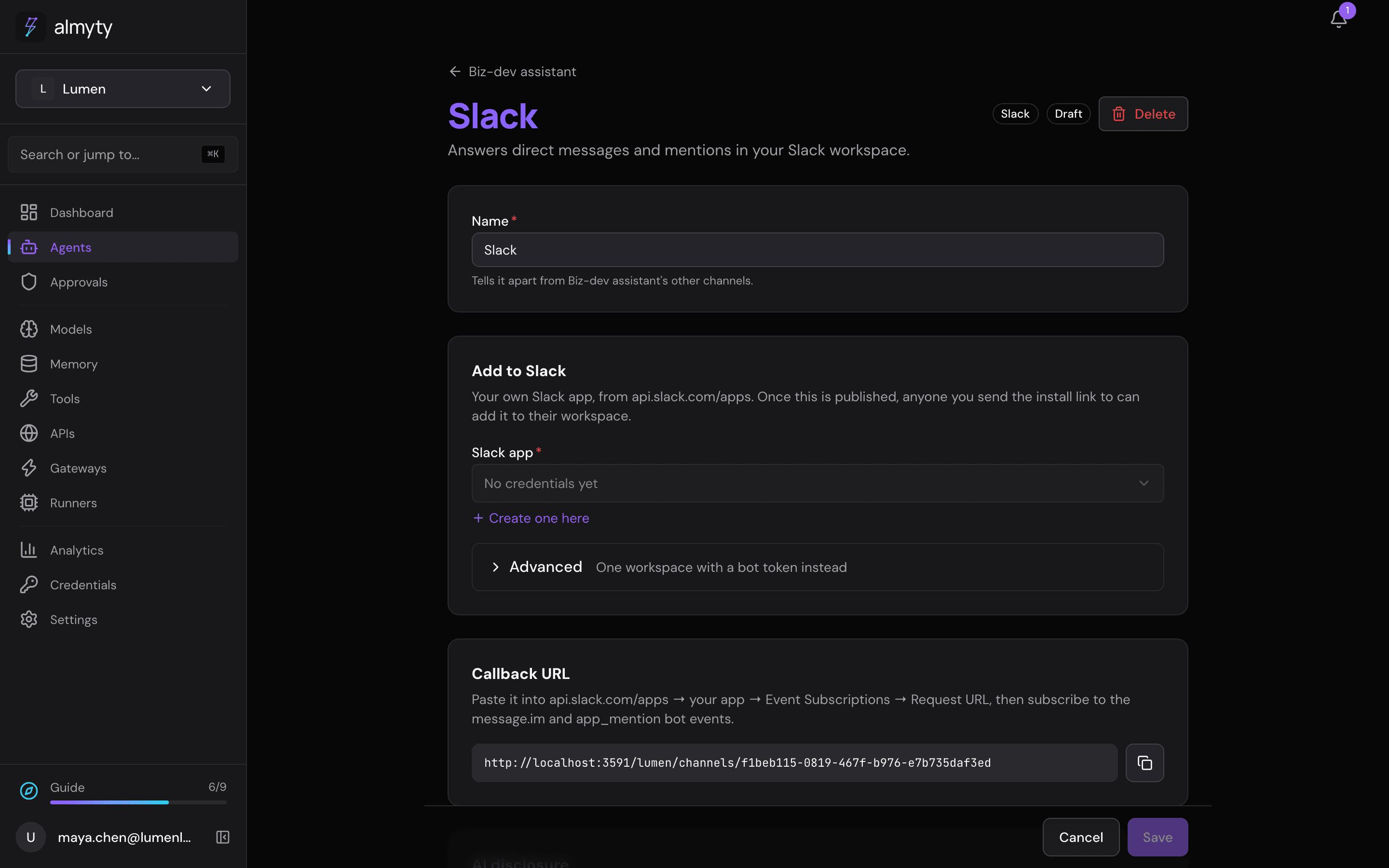Viewport: 1389px width, 868px height.
Task: Click the Guide compass icon
Action: pyautogui.click(x=29, y=790)
